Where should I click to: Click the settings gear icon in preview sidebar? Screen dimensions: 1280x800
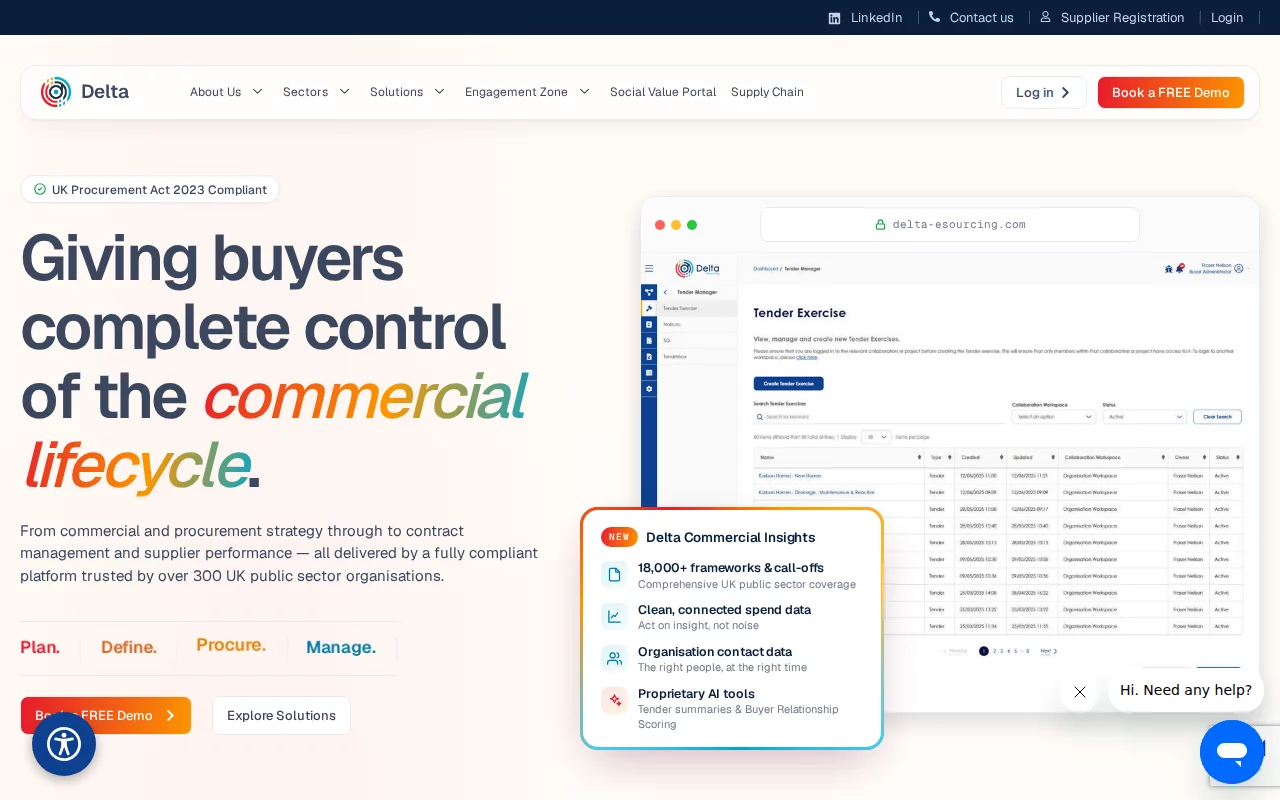pyautogui.click(x=649, y=388)
